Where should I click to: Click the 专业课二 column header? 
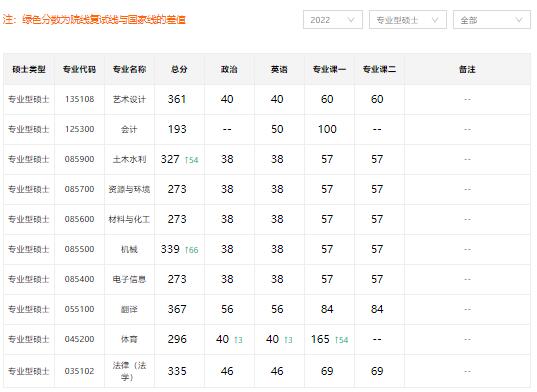[379, 69]
